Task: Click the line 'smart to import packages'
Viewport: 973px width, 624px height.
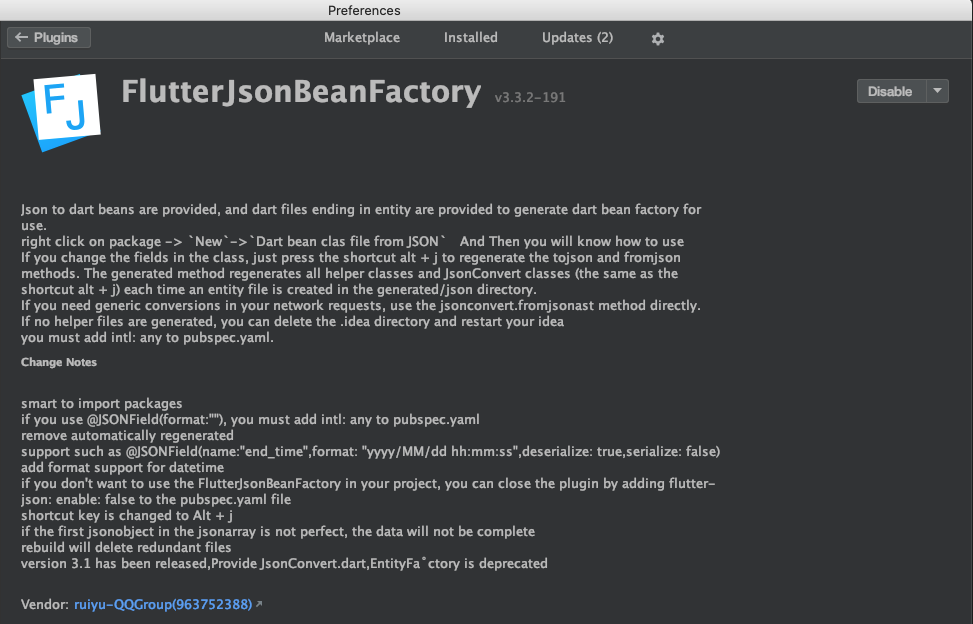Action: click(x=102, y=404)
